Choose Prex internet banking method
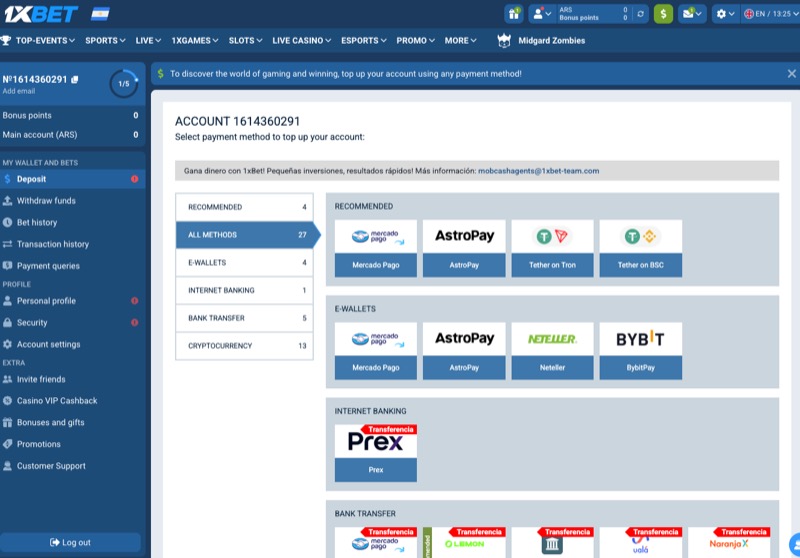800x558 pixels. pyautogui.click(x=376, y=453)
